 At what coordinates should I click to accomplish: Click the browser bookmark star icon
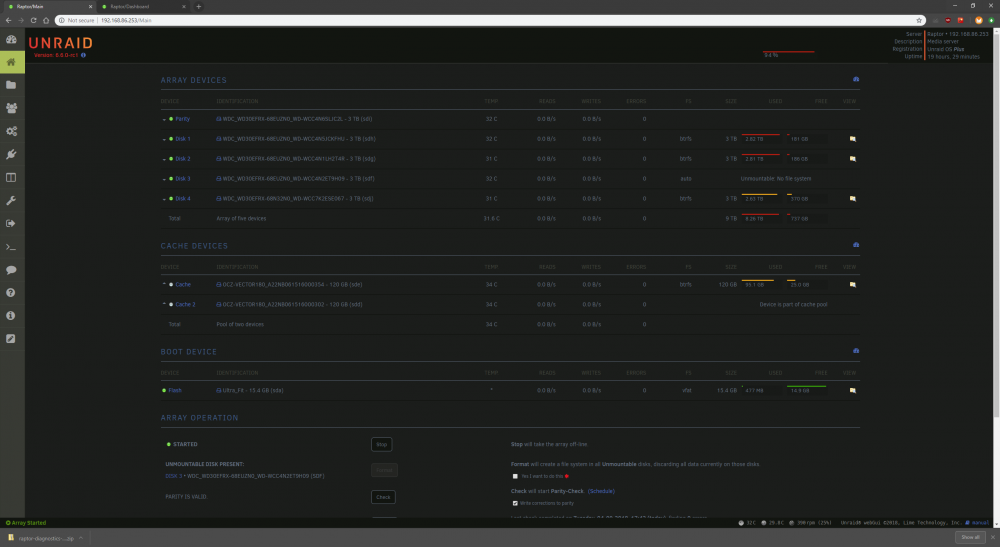(x=919, y=20)
